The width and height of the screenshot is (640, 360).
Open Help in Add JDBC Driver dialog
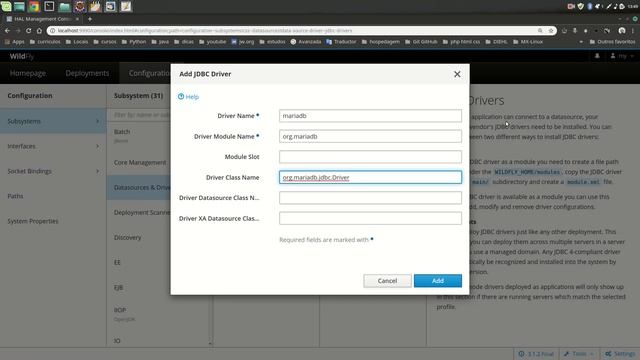click(x=188, y=97)
